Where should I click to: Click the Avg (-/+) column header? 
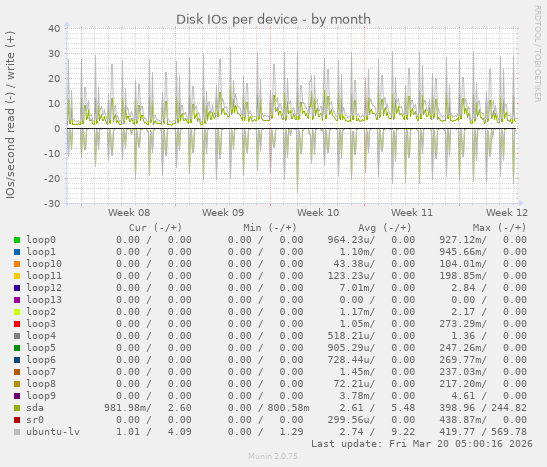click(385, 228)
